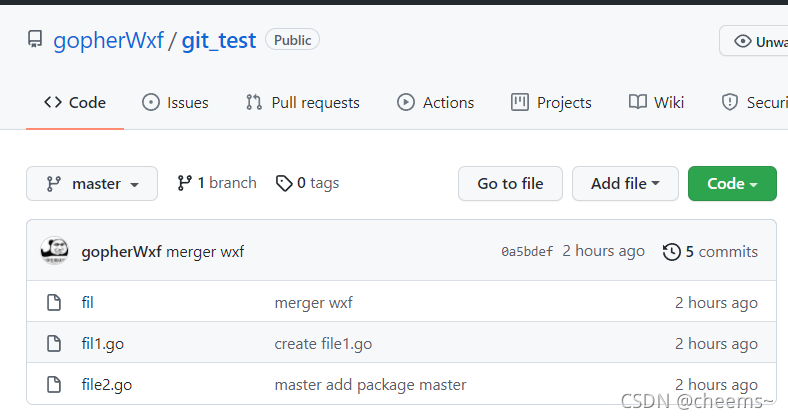The height and width of the screenshot is (419, 788).
Task: Open the Add file dropdown
Action: click(625, 184)
